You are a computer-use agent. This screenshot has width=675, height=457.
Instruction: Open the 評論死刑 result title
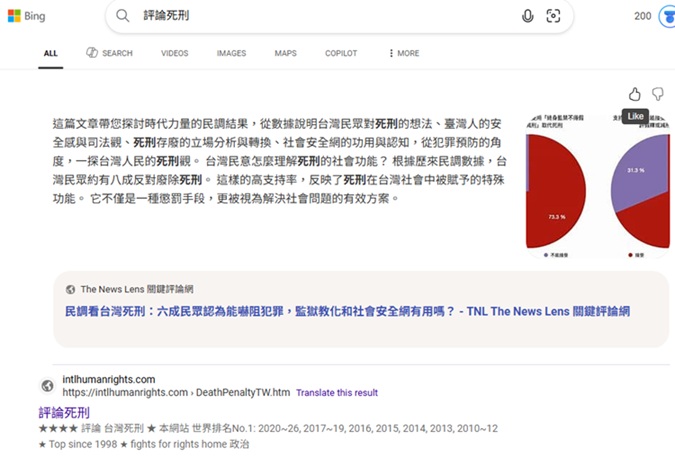tap(64, 412)
